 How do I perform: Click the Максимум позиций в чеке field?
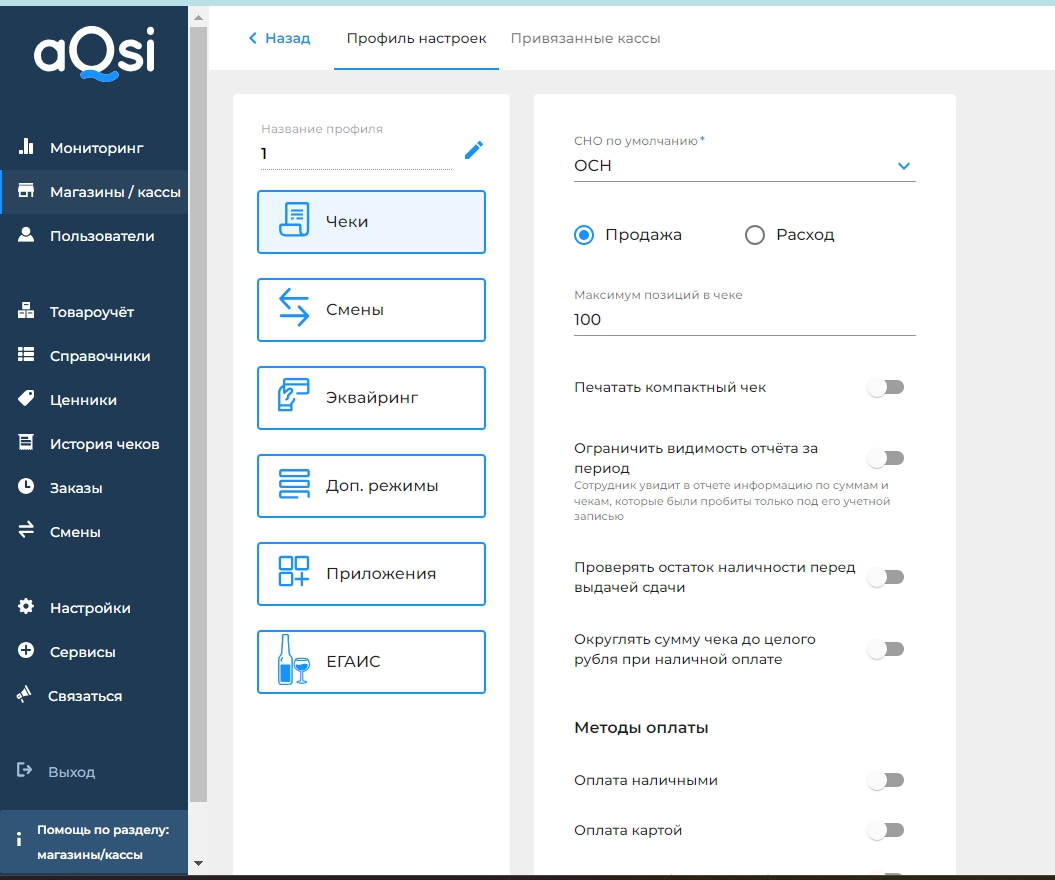744,320
